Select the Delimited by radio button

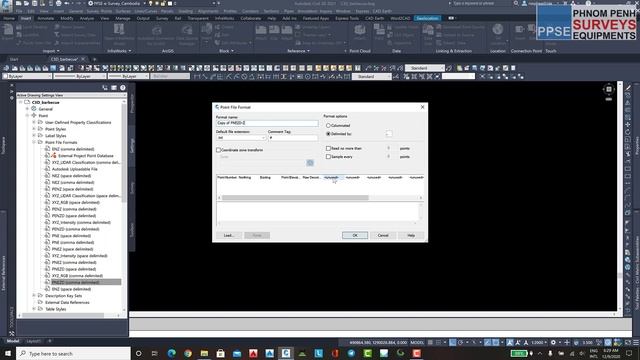[x=328, y=133]
